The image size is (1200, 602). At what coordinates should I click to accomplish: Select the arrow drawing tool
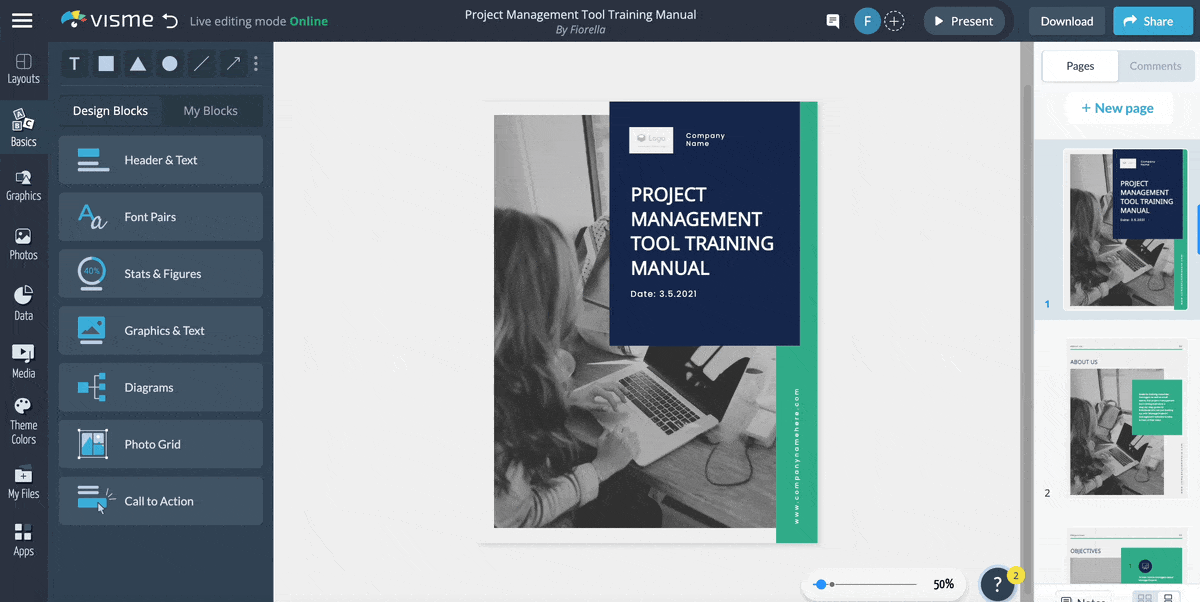(233, 64)
